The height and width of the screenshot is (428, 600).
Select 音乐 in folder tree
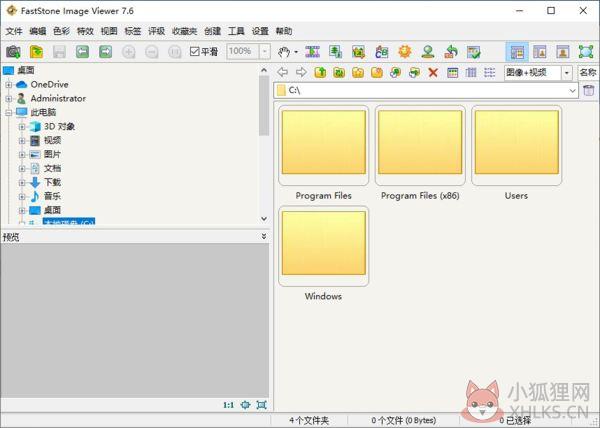point(52,196)
